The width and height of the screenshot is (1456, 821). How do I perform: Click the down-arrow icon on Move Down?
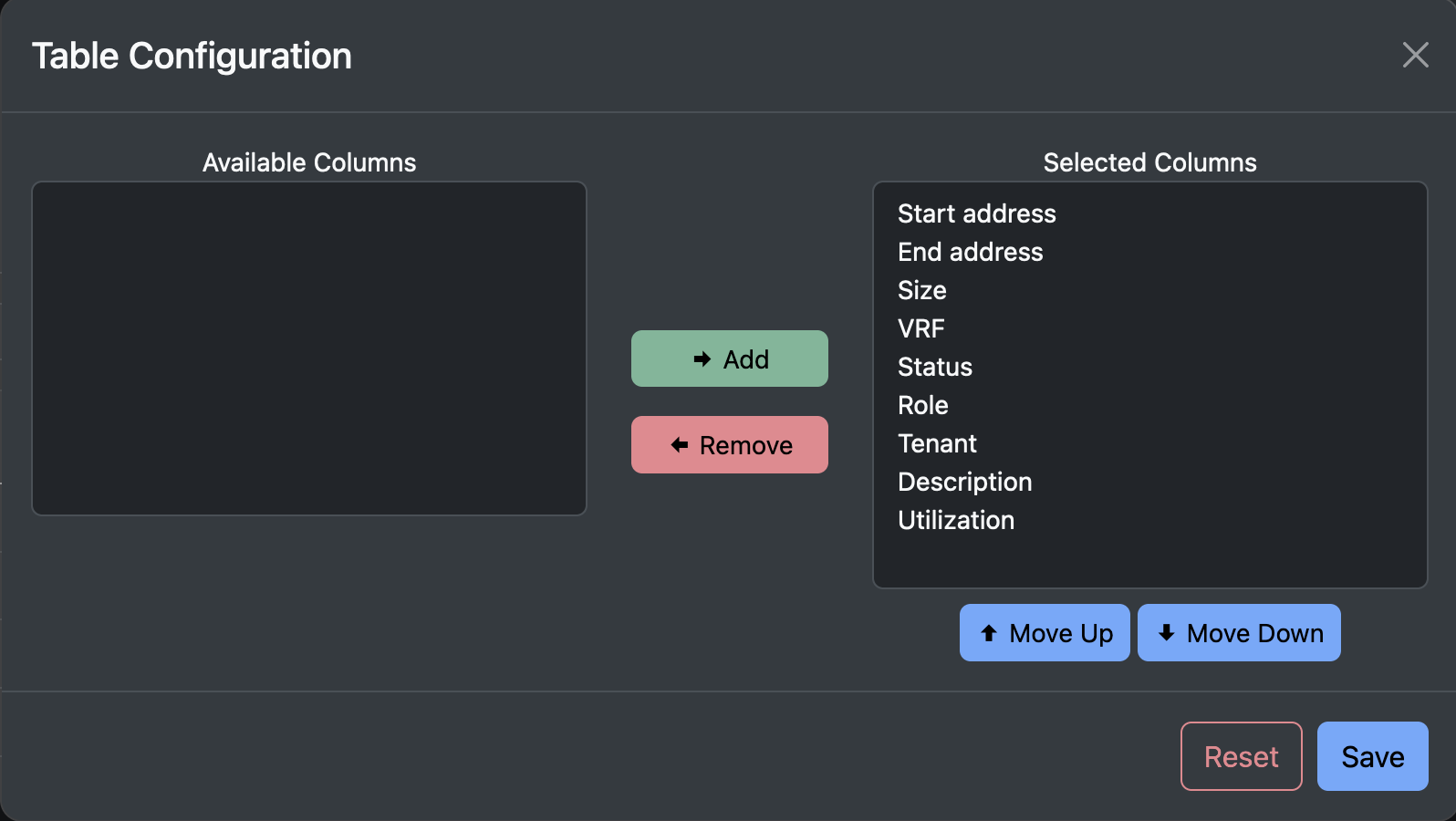1165,632
